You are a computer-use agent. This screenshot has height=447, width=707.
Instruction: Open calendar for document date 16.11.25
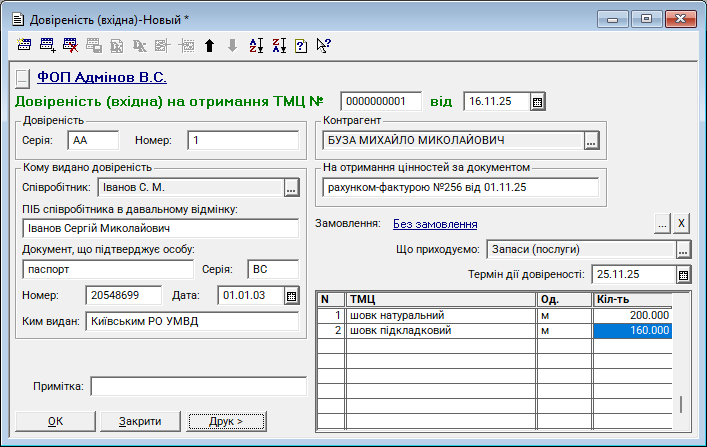537,101
